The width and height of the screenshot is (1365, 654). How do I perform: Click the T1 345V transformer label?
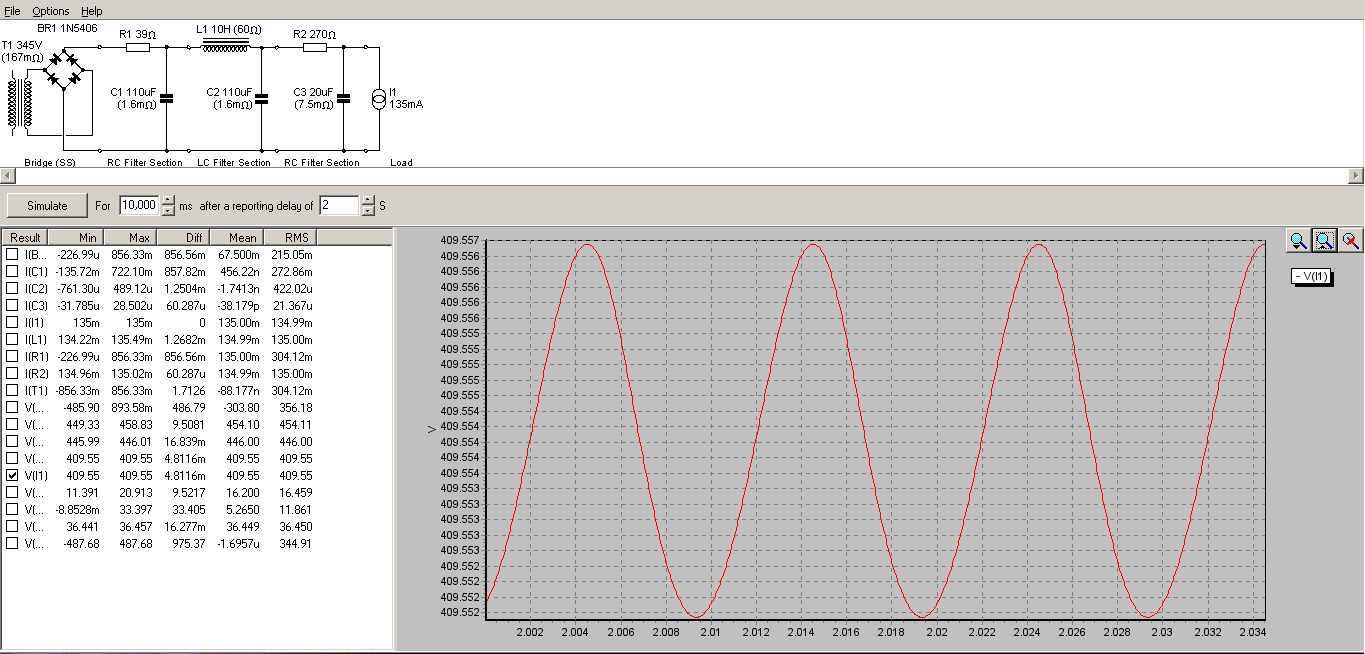point(21,46)
